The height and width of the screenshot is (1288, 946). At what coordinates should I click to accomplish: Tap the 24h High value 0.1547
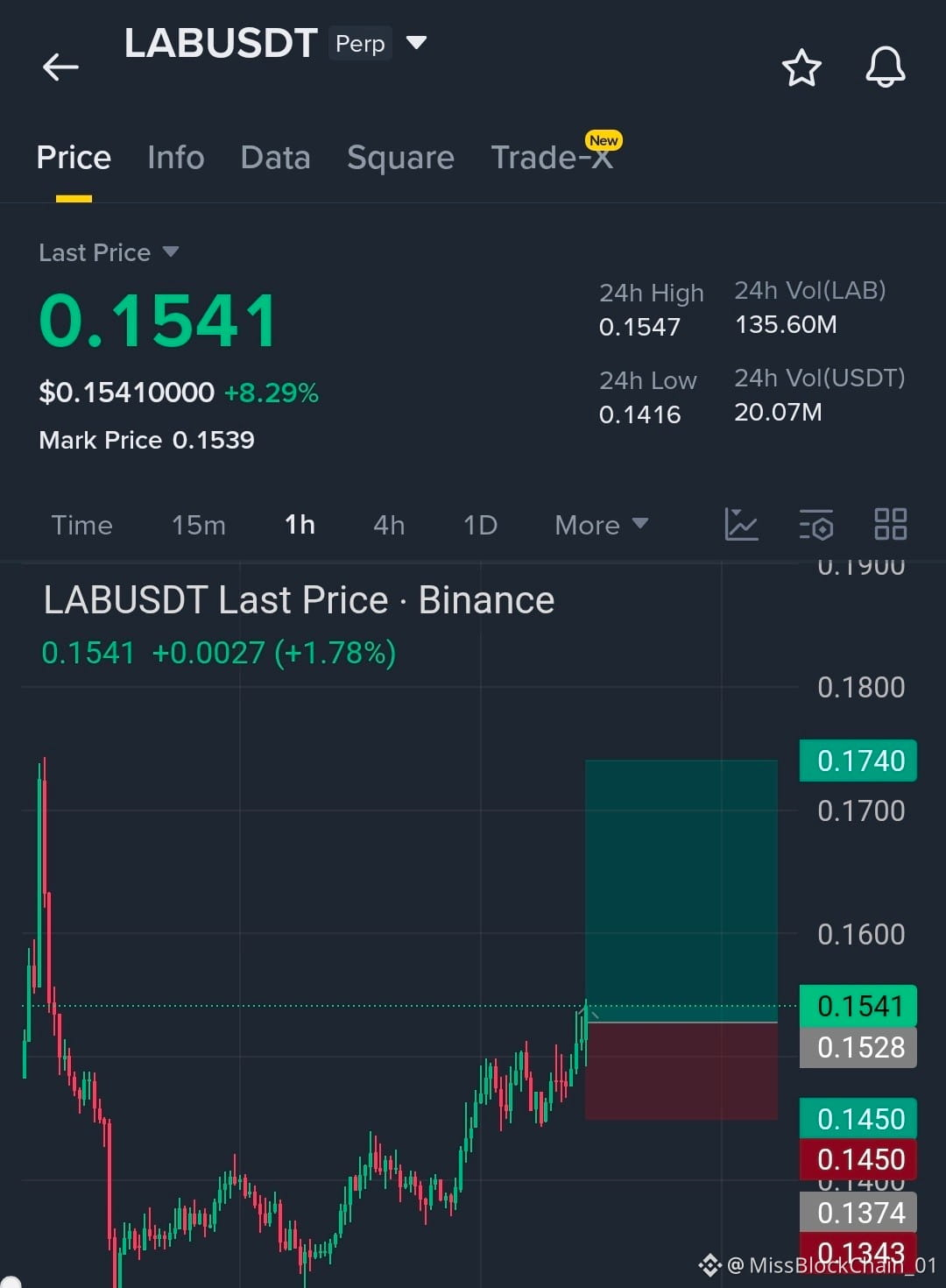(639, 327)
